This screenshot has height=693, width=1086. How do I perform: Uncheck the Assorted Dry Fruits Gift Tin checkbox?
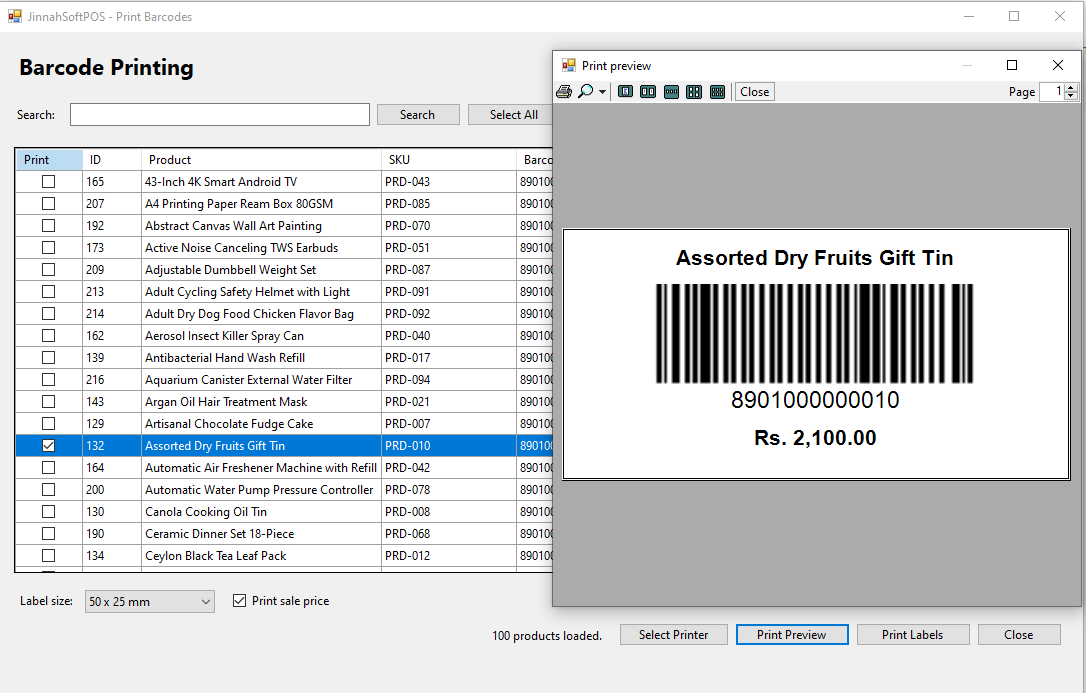[48, 446]
